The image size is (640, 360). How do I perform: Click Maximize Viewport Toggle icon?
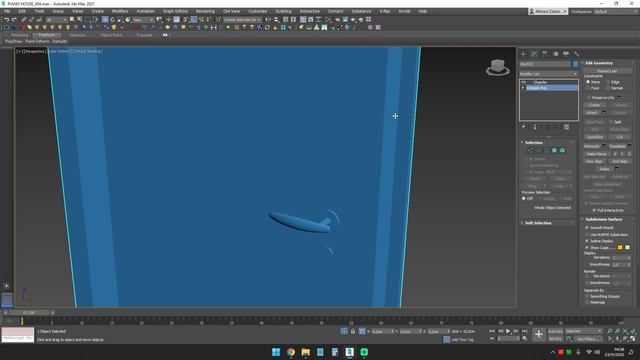[633, 339]
